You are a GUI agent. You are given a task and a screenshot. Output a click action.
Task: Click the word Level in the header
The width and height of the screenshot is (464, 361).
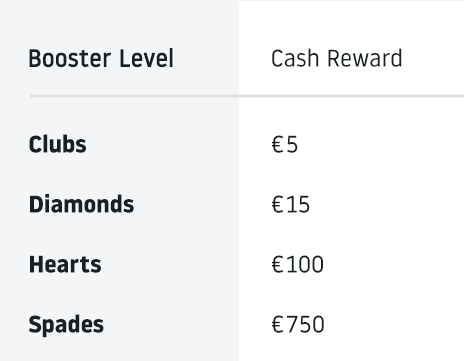(146, 58)
